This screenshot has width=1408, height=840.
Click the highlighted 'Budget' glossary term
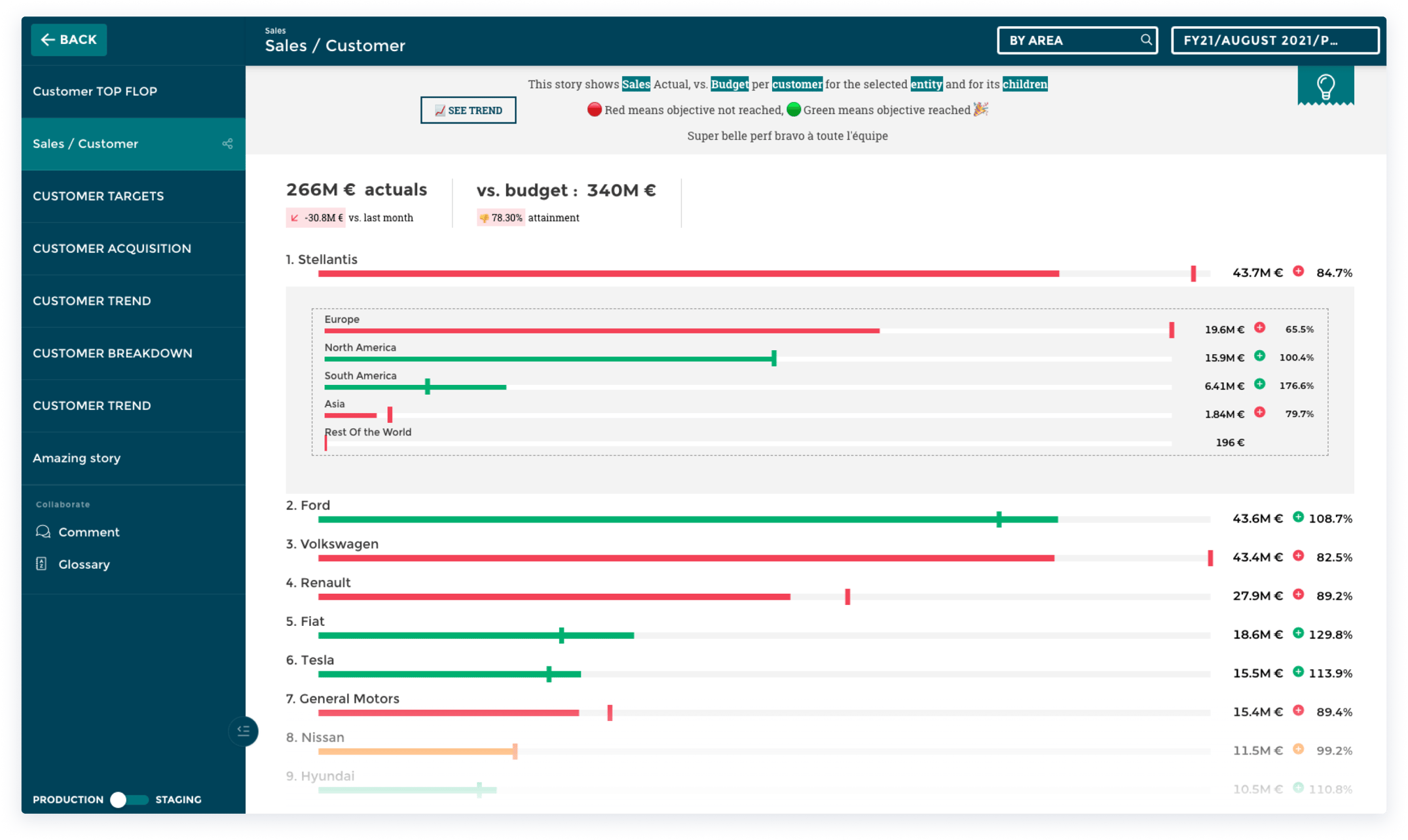729,84
